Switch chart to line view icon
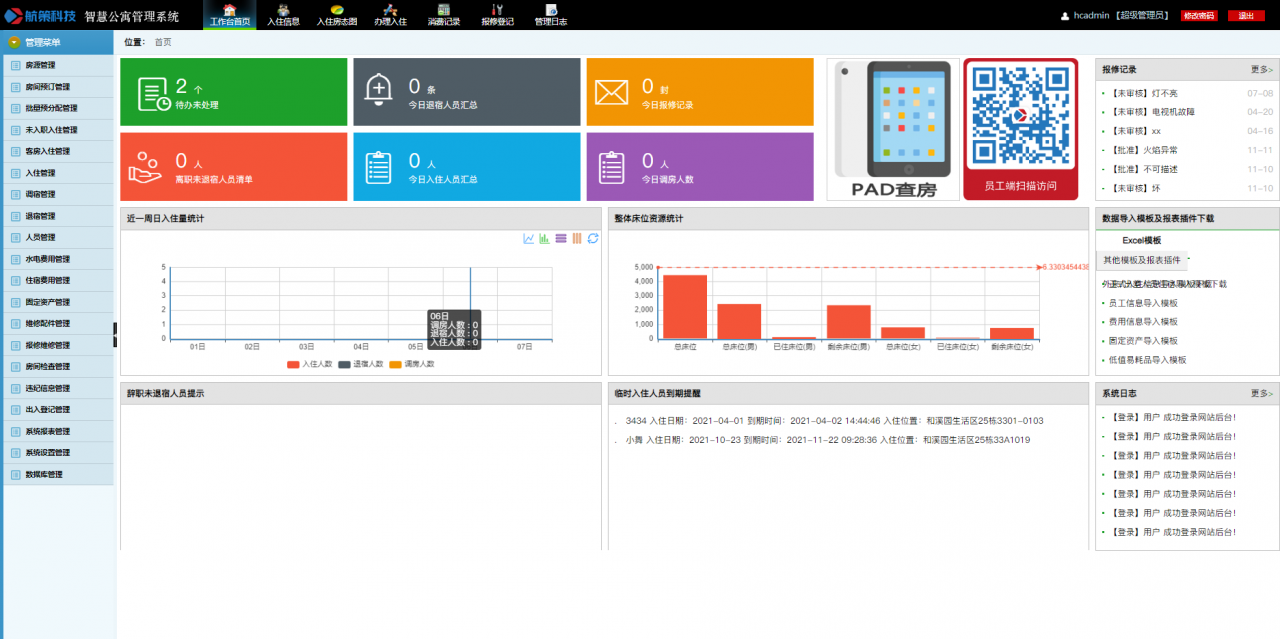1280x639 pixels. [529, 238]
